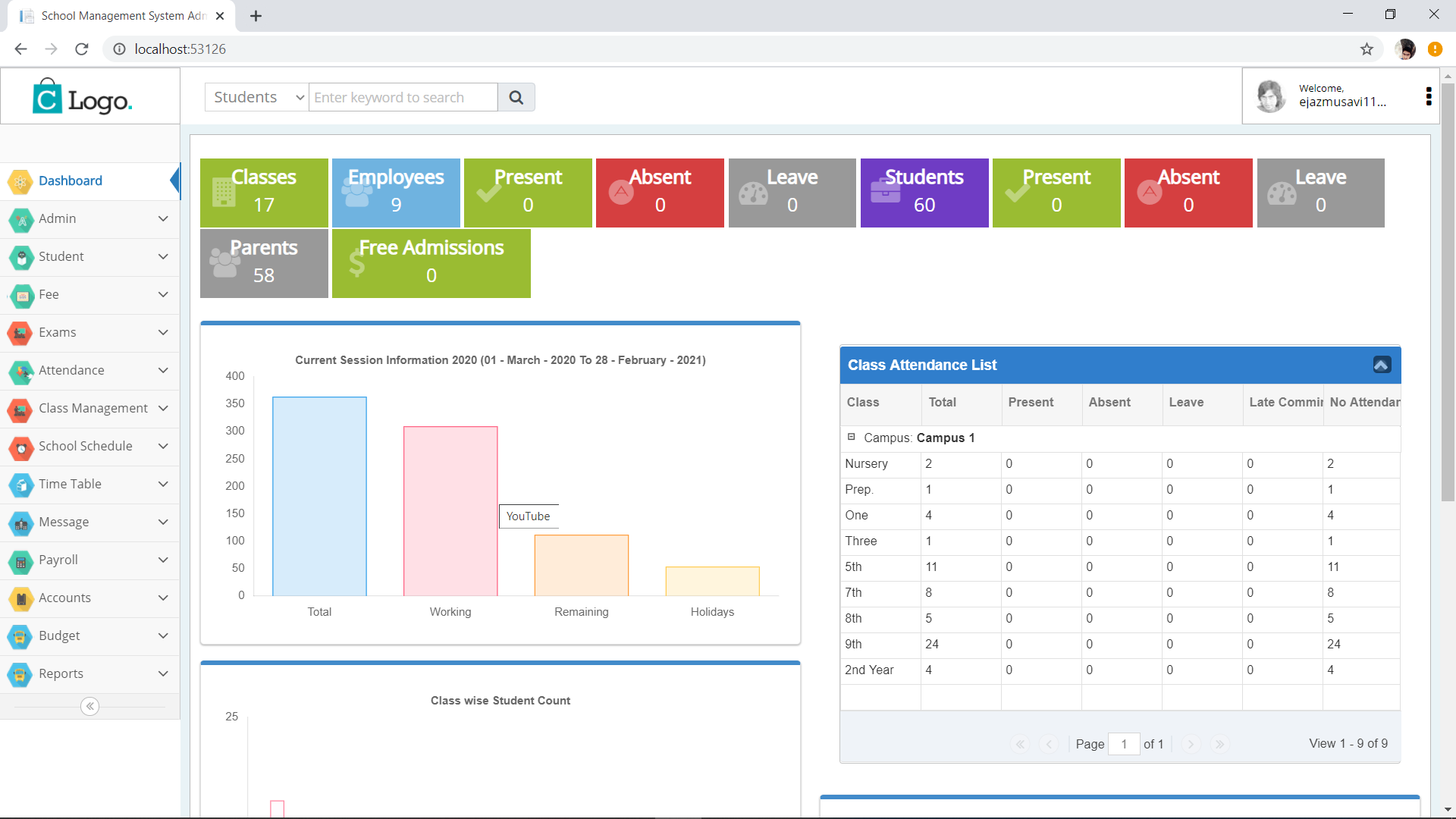
Task: Click the search magnifier icon button
Action: pos(516,97)
